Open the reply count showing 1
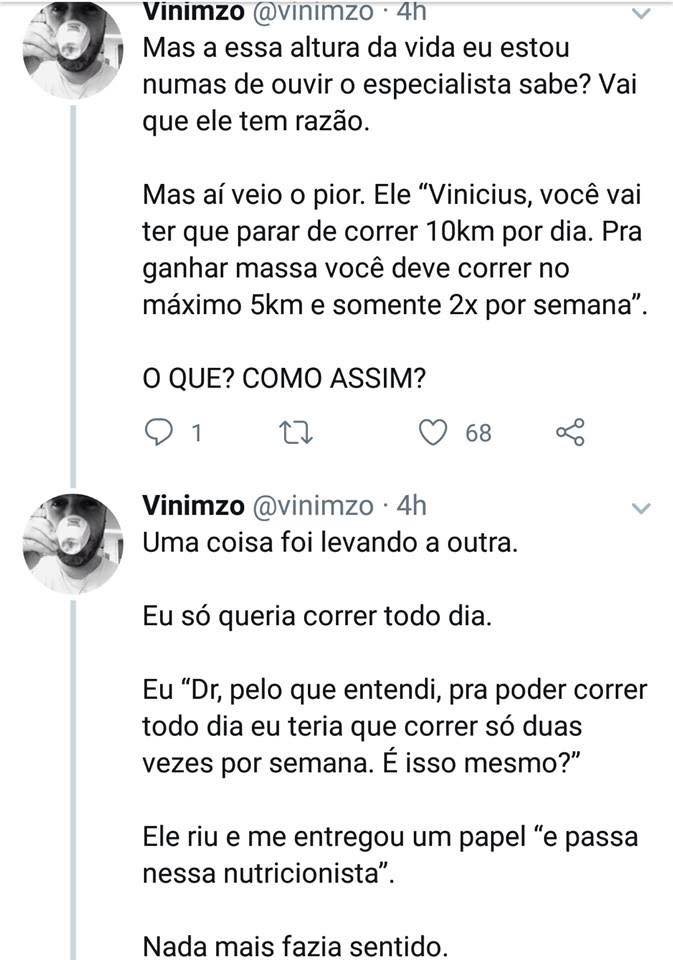 pyautogui.click(x=196, y=433)
